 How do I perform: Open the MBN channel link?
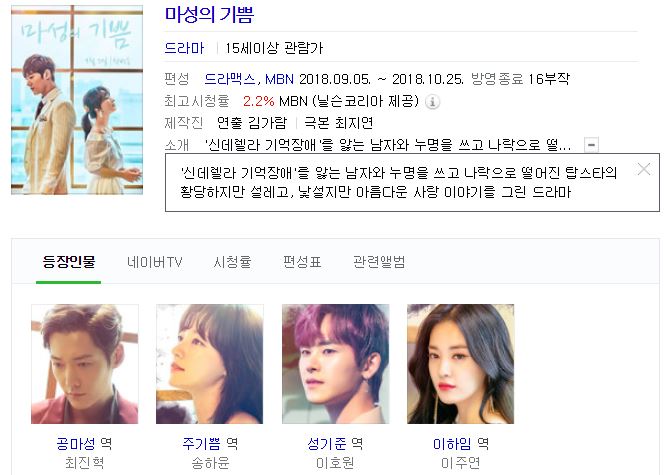click(x=279, y=79)
